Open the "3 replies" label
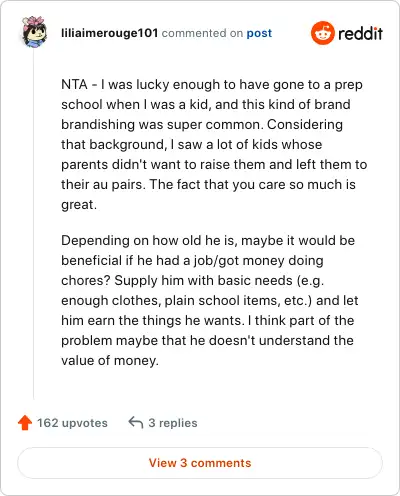Image resolution: width=400 pixels, height=496 pixels. (173, 423)
